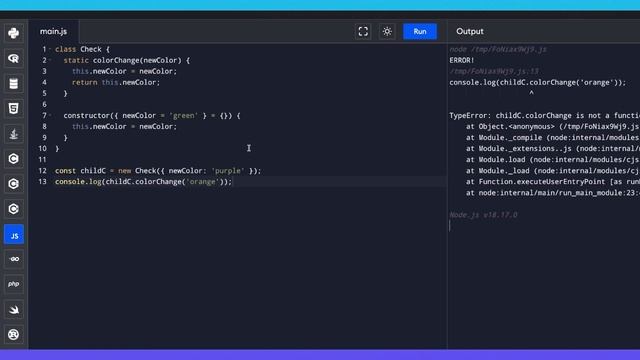
Task: Collapse the static colorChange fold arrow on line 2
Action: pos(50,60)
